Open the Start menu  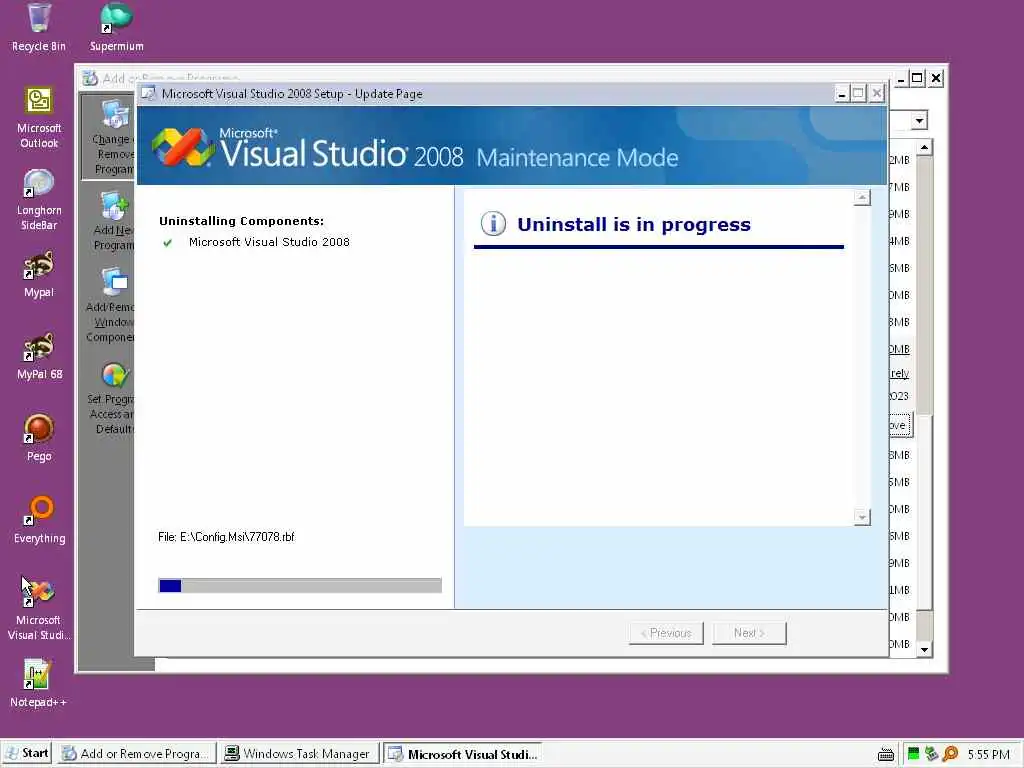tap(26, 754)
